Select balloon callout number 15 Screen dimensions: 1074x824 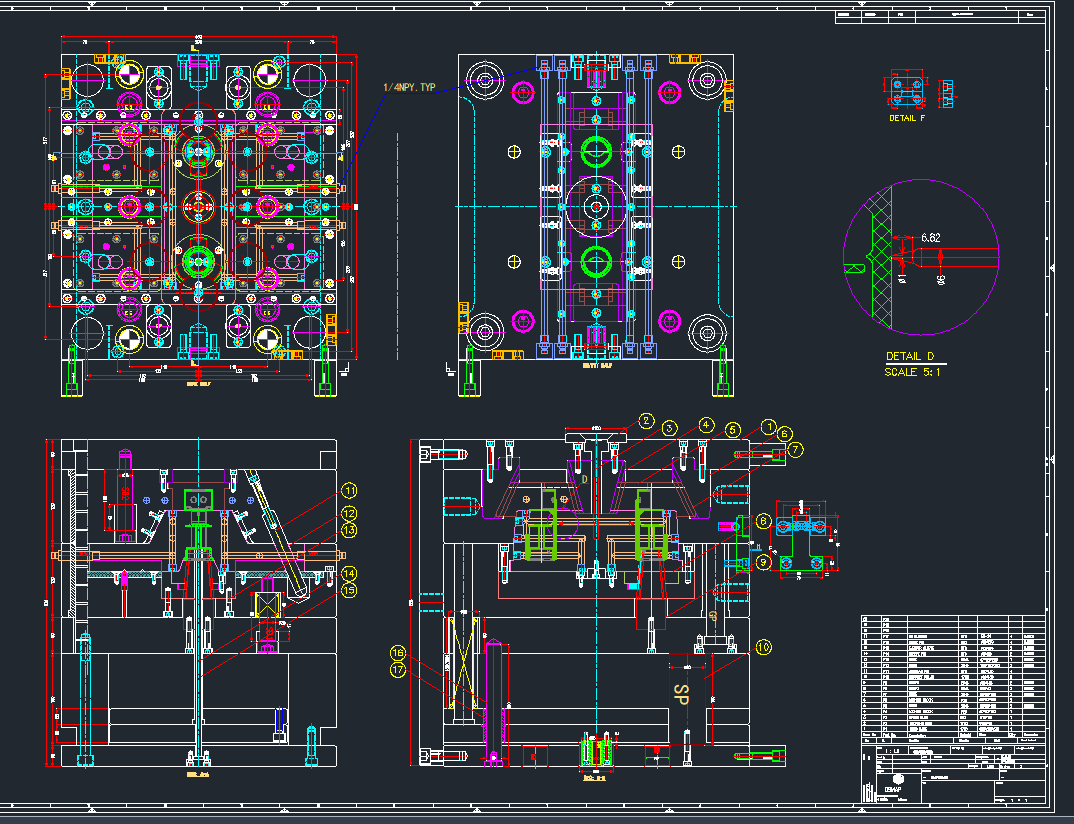tap(349, 590)
